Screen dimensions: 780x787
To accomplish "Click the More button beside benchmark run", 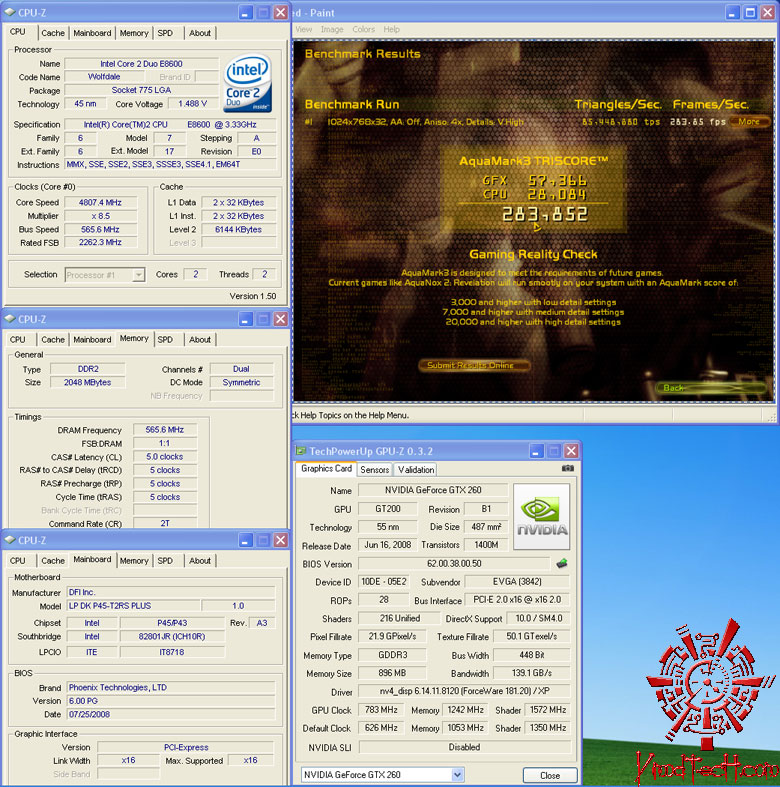I will [x=749, y=121].
